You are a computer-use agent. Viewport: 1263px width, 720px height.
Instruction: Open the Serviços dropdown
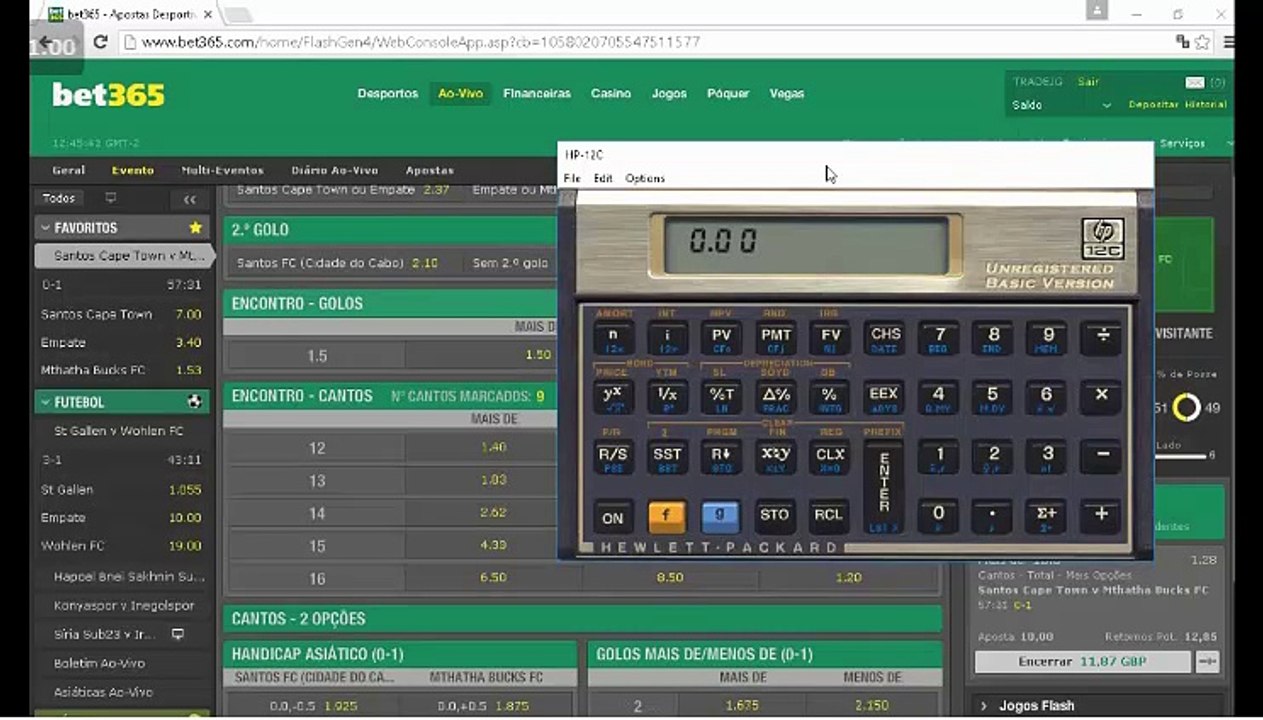click(1182, 143)
